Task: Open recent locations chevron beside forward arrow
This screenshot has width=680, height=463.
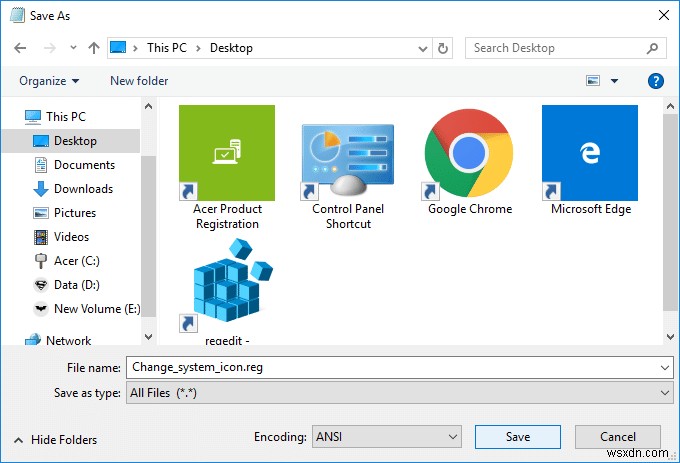Action: click(73, 48)
